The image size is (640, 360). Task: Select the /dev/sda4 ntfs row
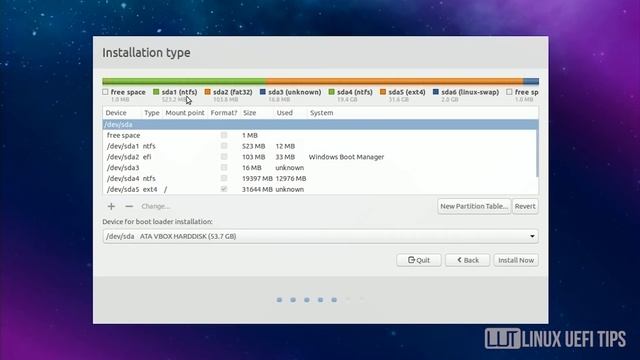coord(320,178)
